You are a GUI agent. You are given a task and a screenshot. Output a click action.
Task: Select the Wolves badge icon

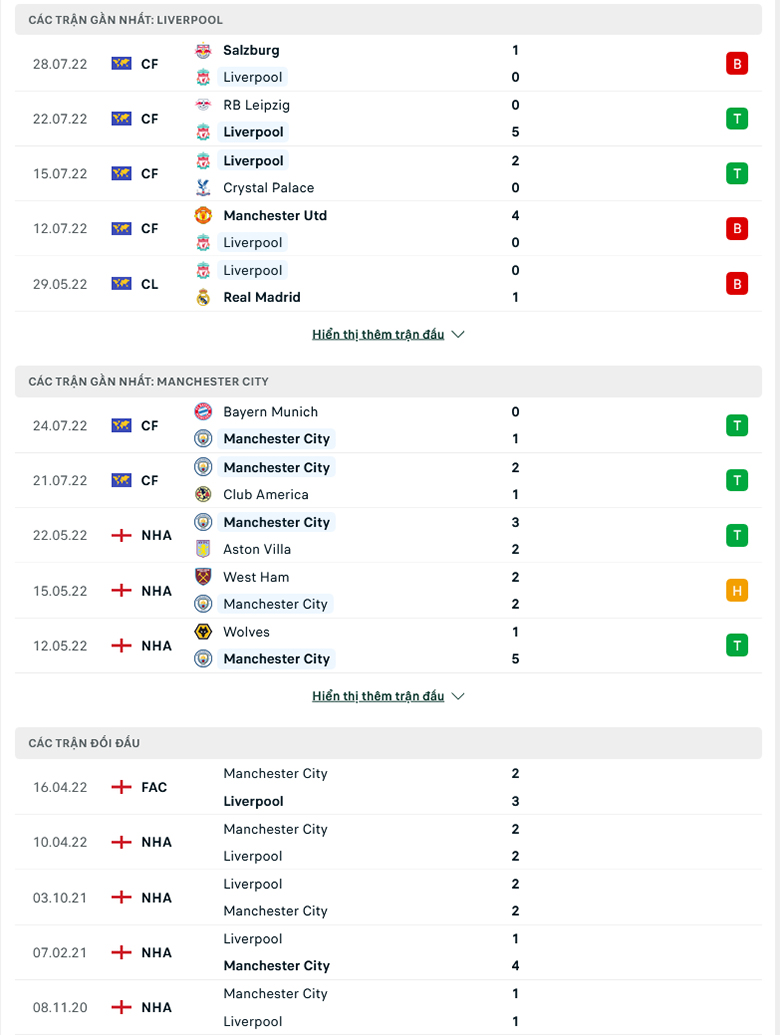pos(203,632)
